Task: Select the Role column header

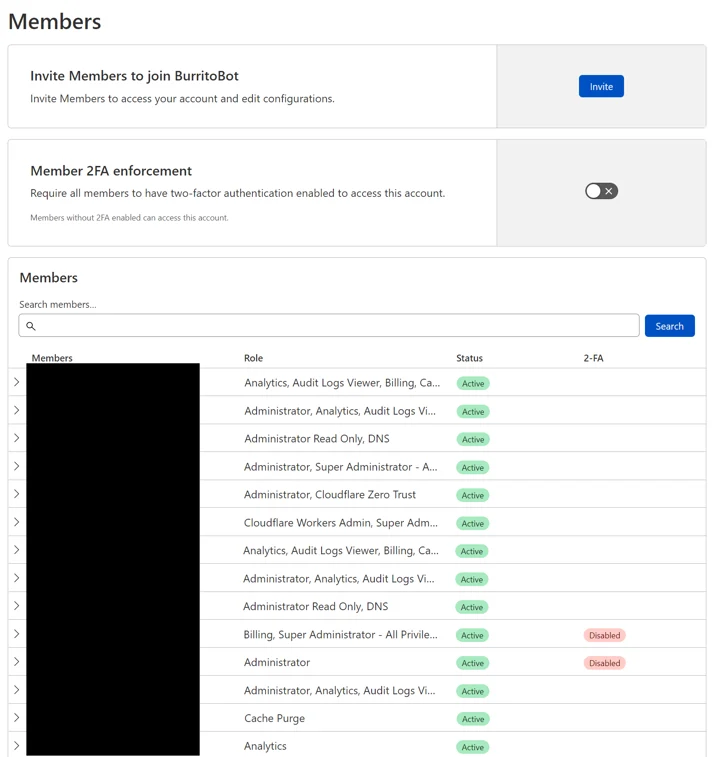Action: coord(253,358)
